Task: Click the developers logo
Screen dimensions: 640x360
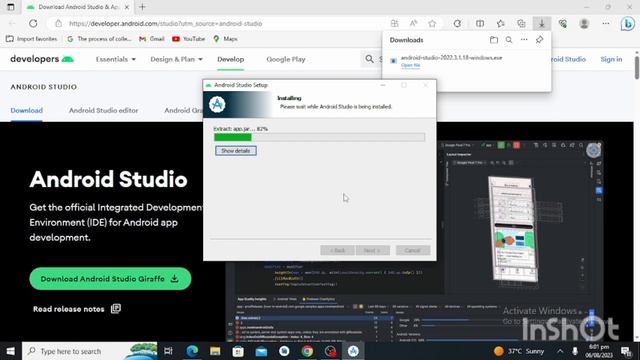Action: [42, 59]
